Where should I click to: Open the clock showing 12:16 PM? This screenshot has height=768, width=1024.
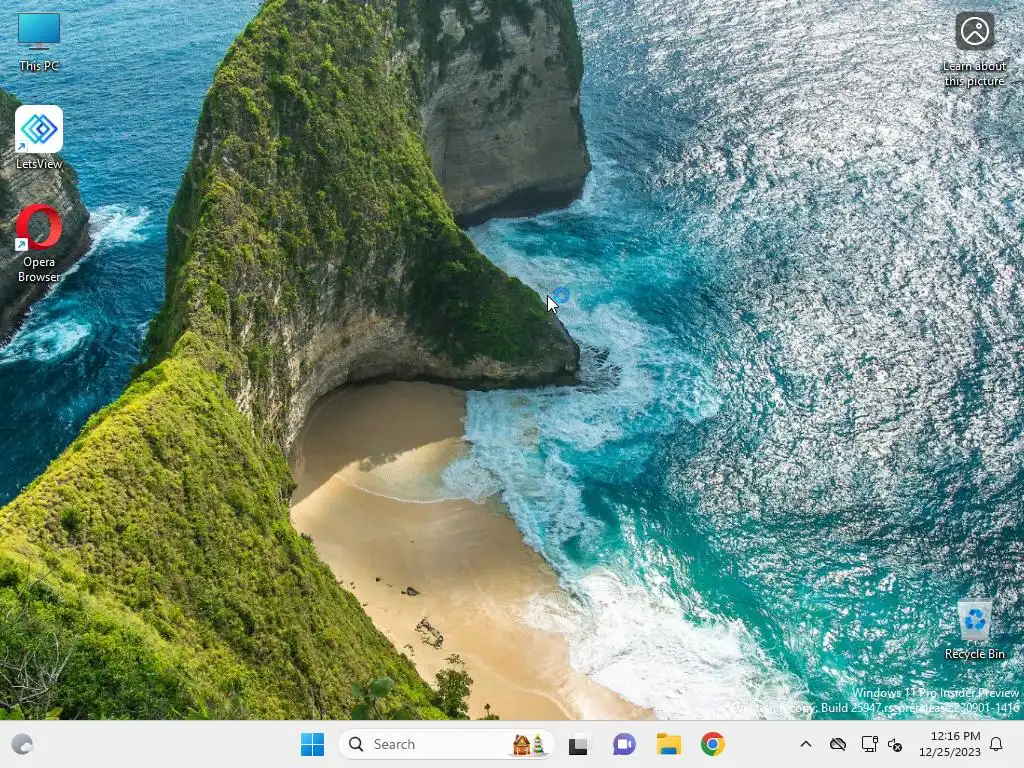(950, 744)
